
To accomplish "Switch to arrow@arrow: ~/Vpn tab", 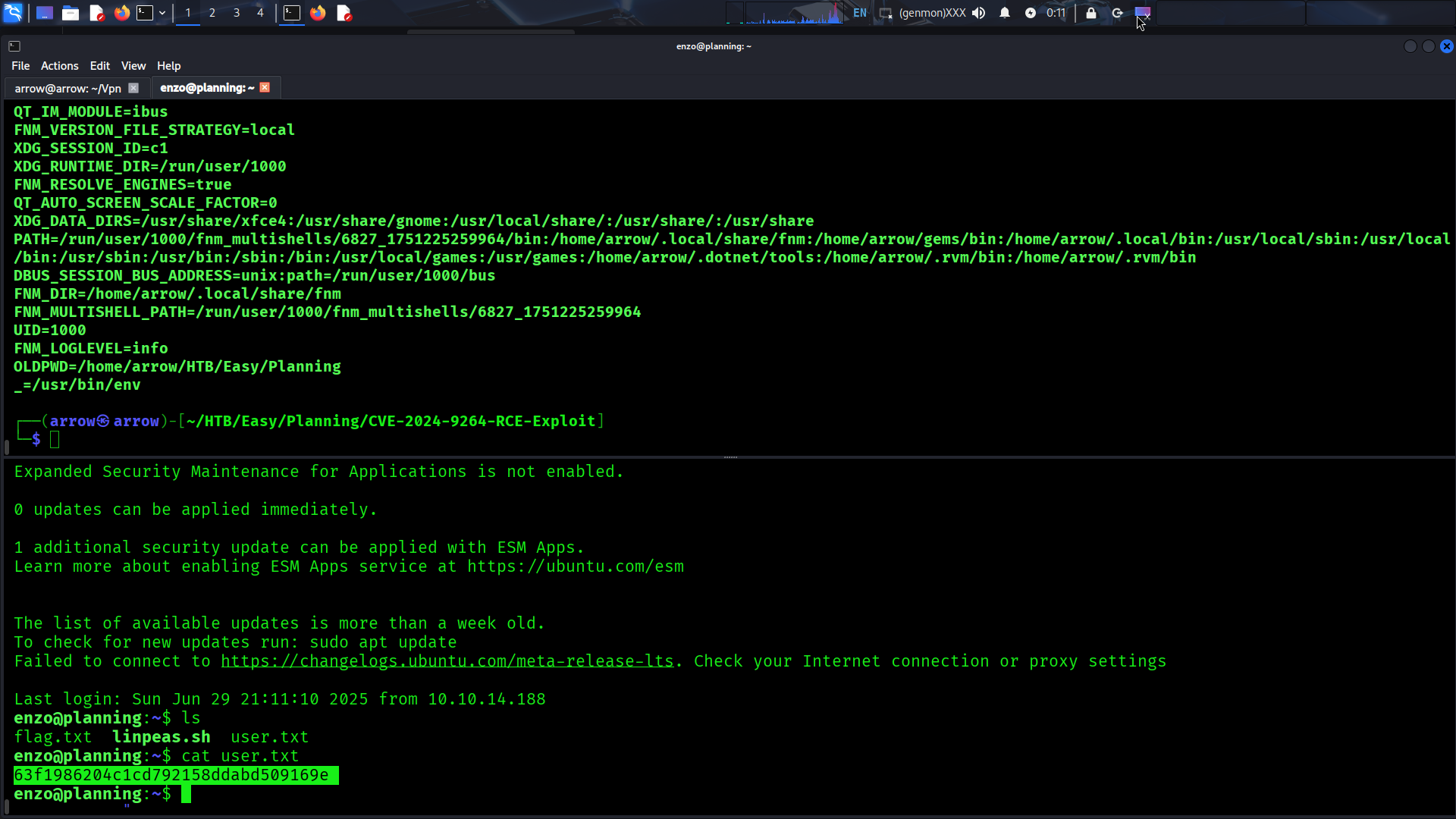I will 67,89.
